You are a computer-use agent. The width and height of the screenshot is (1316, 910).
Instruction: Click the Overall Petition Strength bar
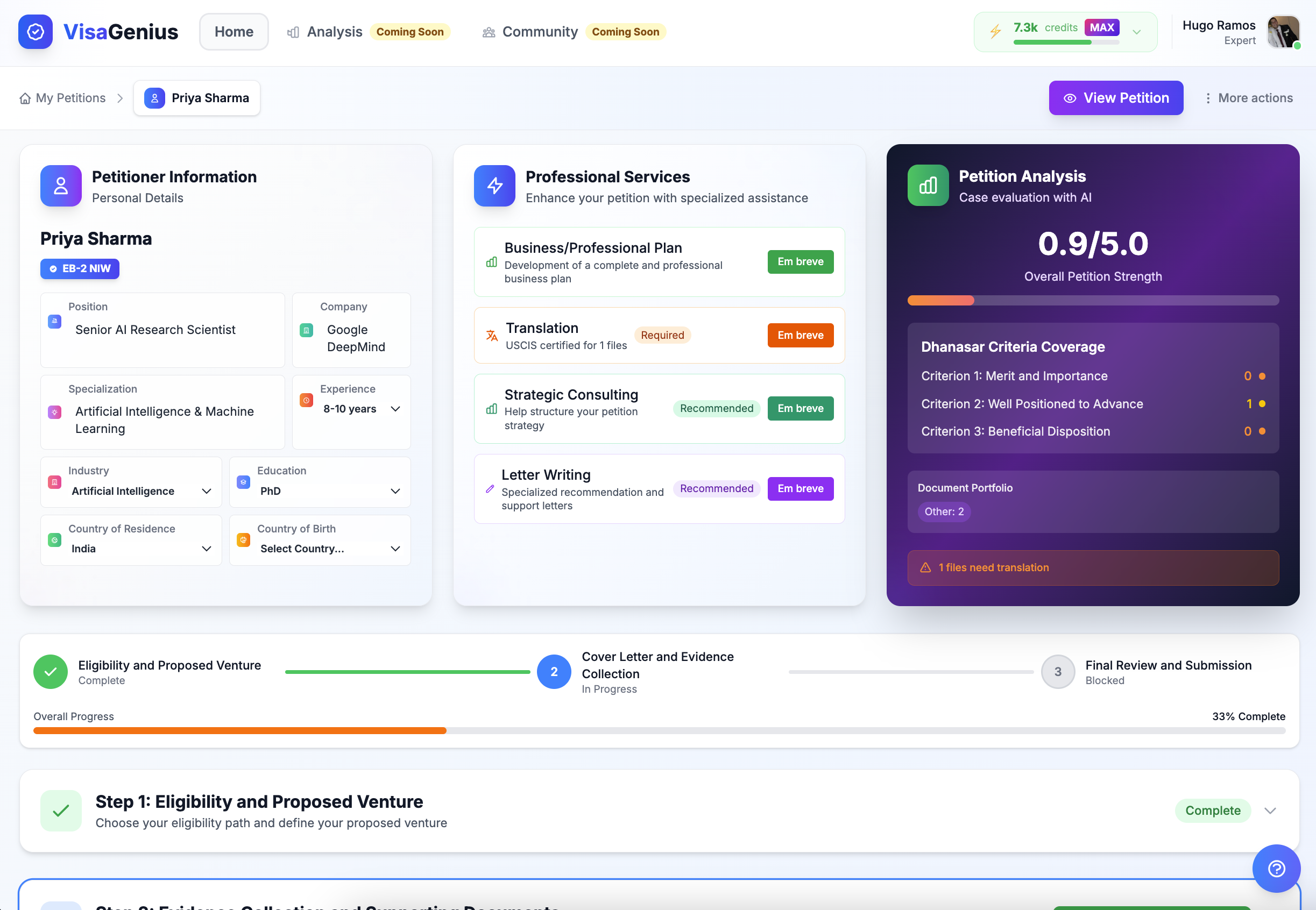click(x=1093, y=301)
